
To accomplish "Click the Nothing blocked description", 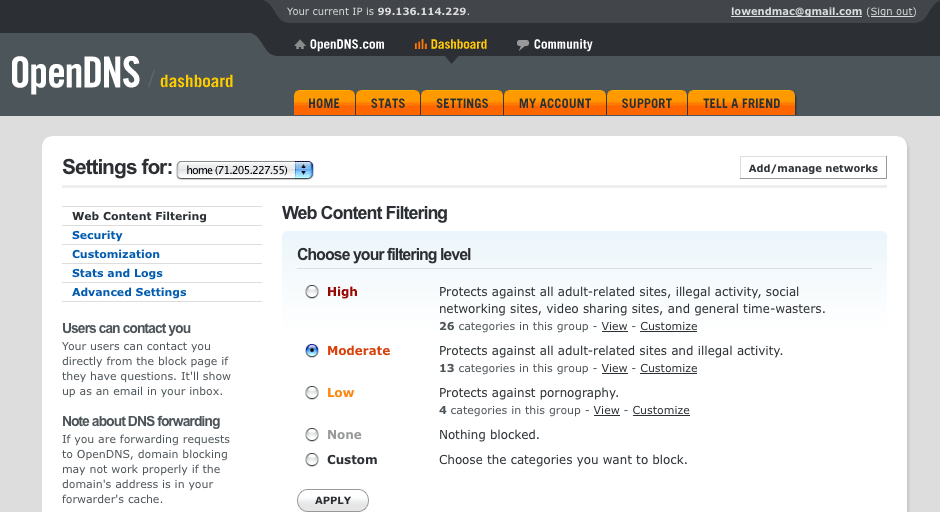I will pos(489,435).
